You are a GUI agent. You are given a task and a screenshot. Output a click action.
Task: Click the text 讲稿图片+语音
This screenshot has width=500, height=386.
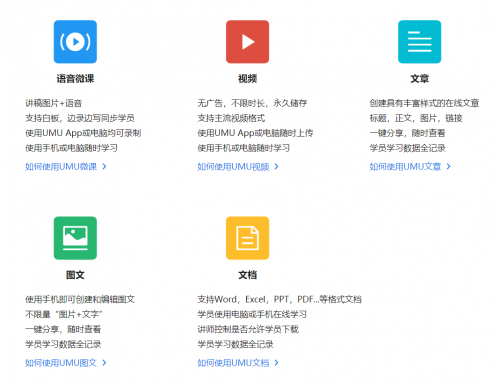coord(53,103)
